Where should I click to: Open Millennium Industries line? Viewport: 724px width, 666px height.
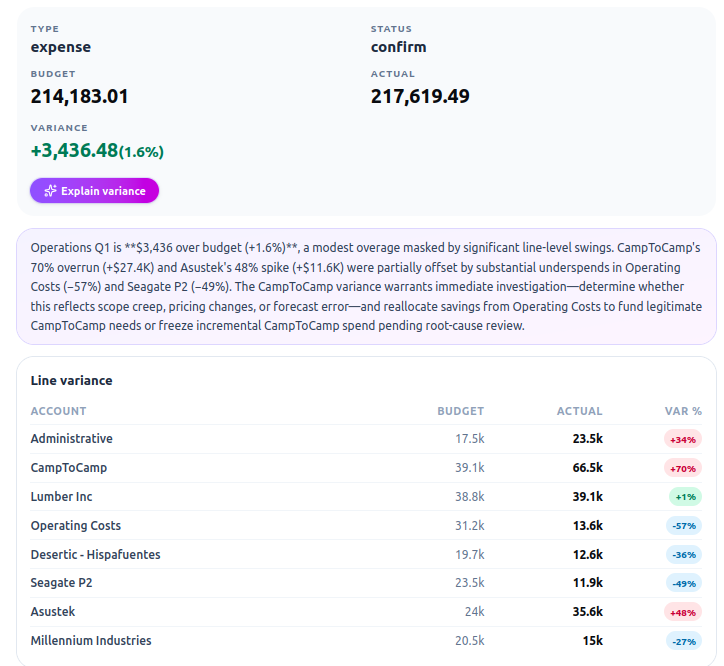[366, 641]
